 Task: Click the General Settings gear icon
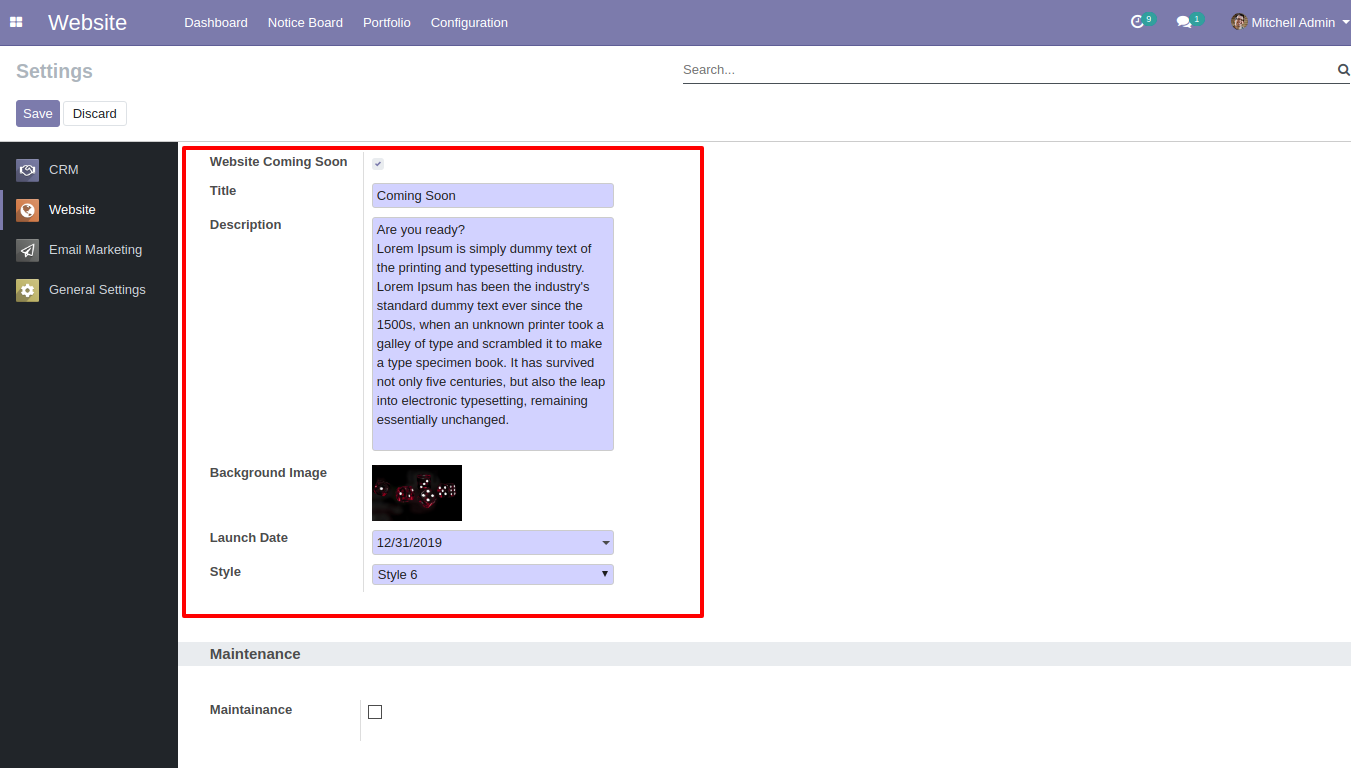28,290
